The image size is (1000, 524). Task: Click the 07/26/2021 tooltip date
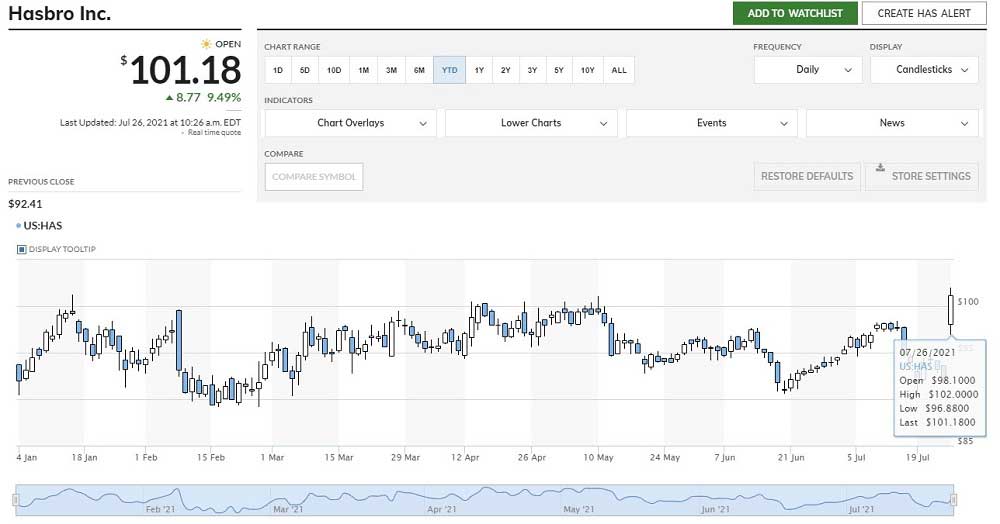click(x=927, y=353)
